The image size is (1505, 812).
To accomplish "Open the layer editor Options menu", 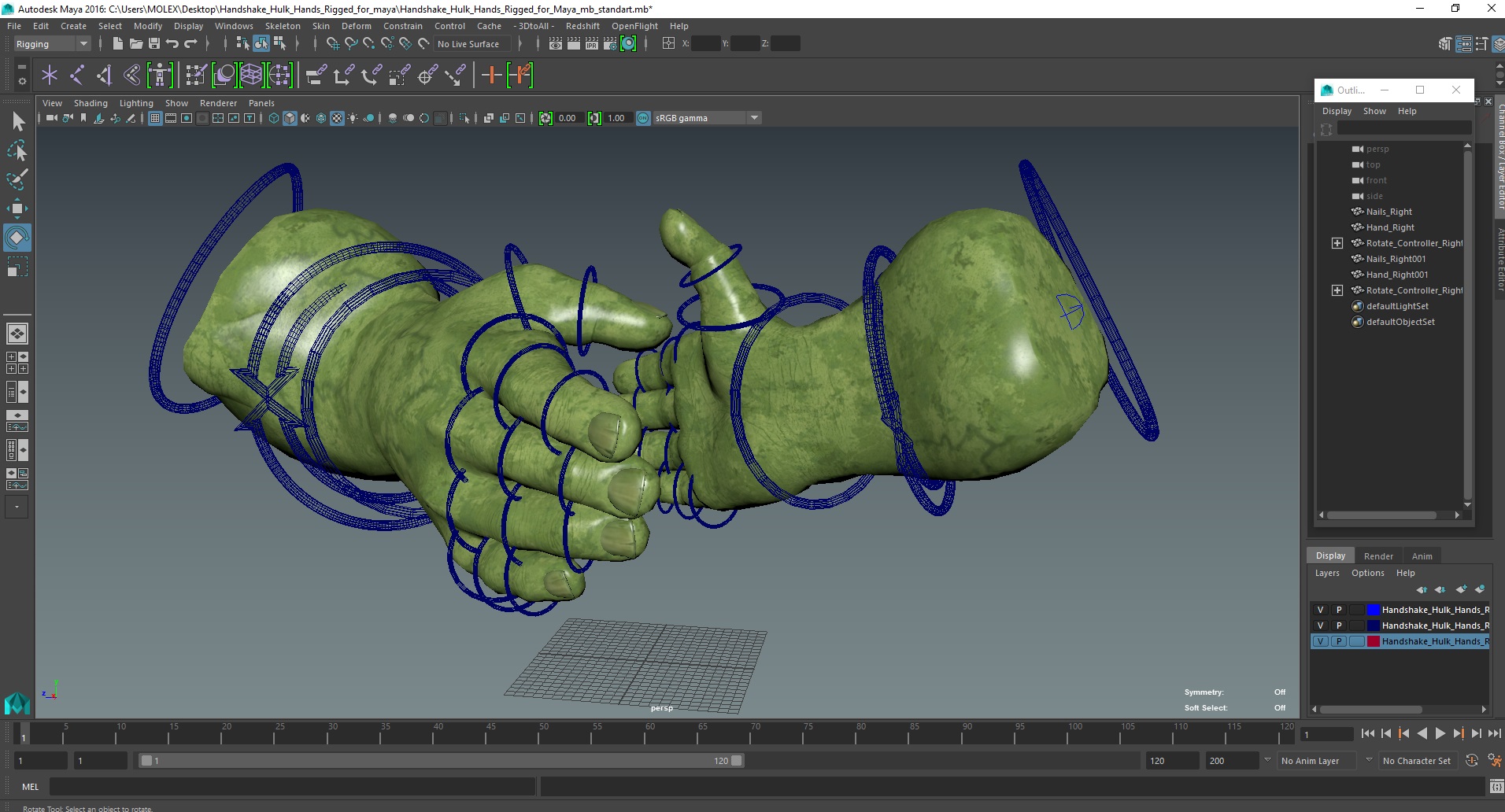I will tap(1367, 573).
